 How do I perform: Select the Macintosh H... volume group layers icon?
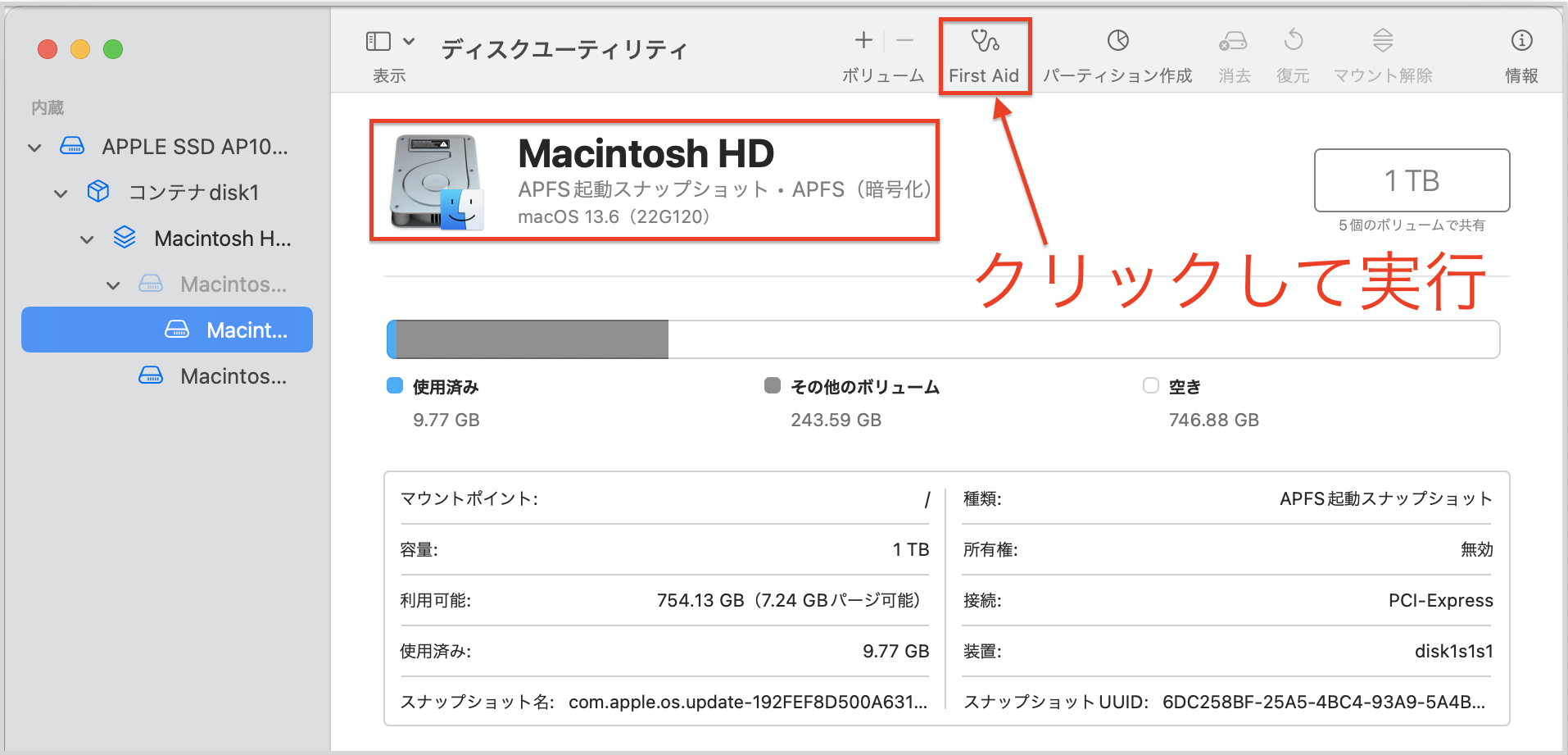click(x=125, y=238)
